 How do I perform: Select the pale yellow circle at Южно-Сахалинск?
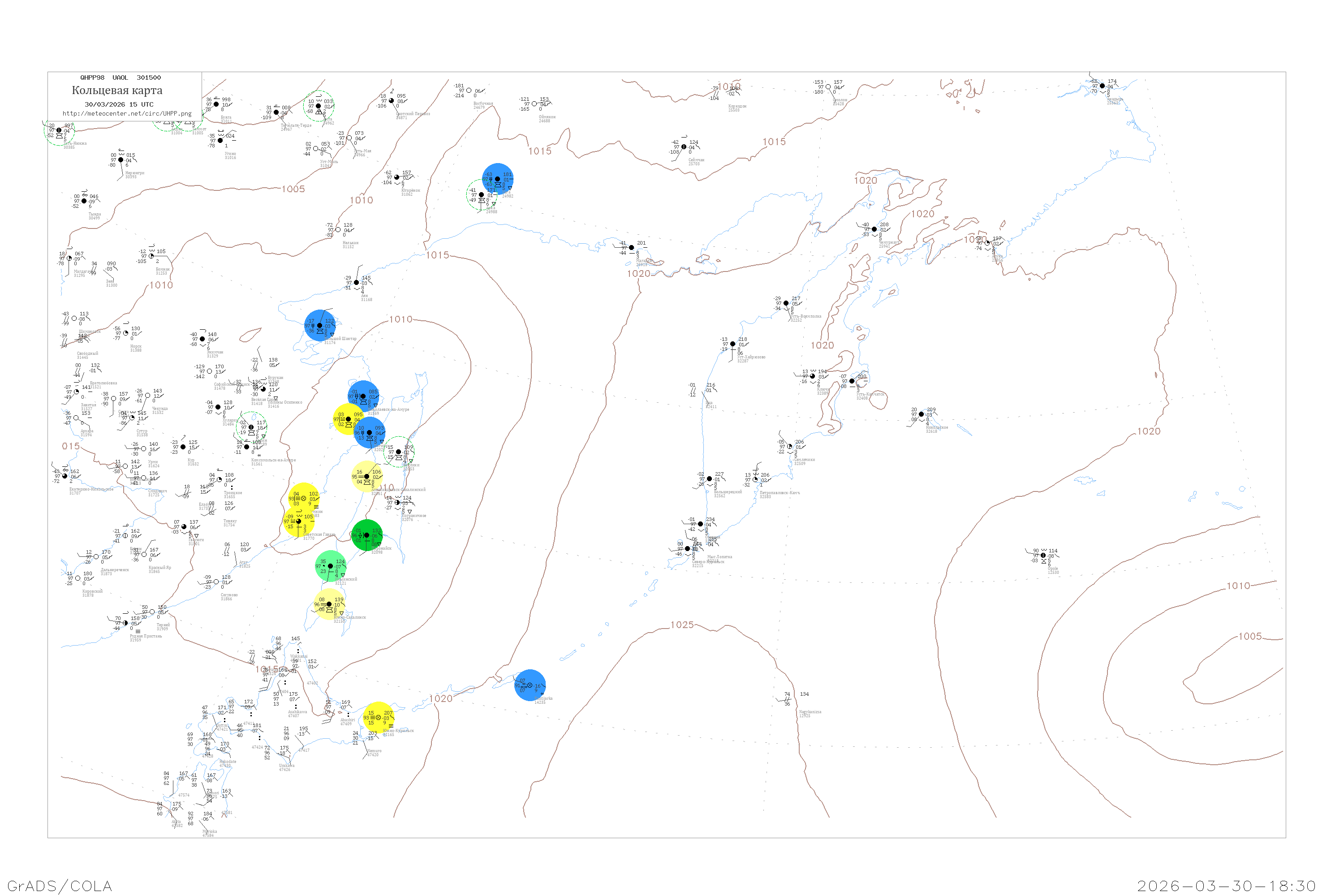pos(329,604)
